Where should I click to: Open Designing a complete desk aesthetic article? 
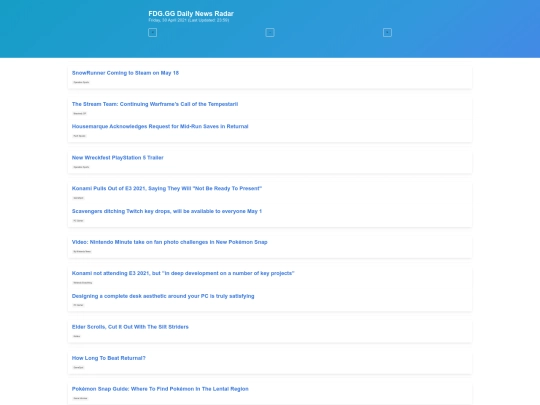[163, 296]
